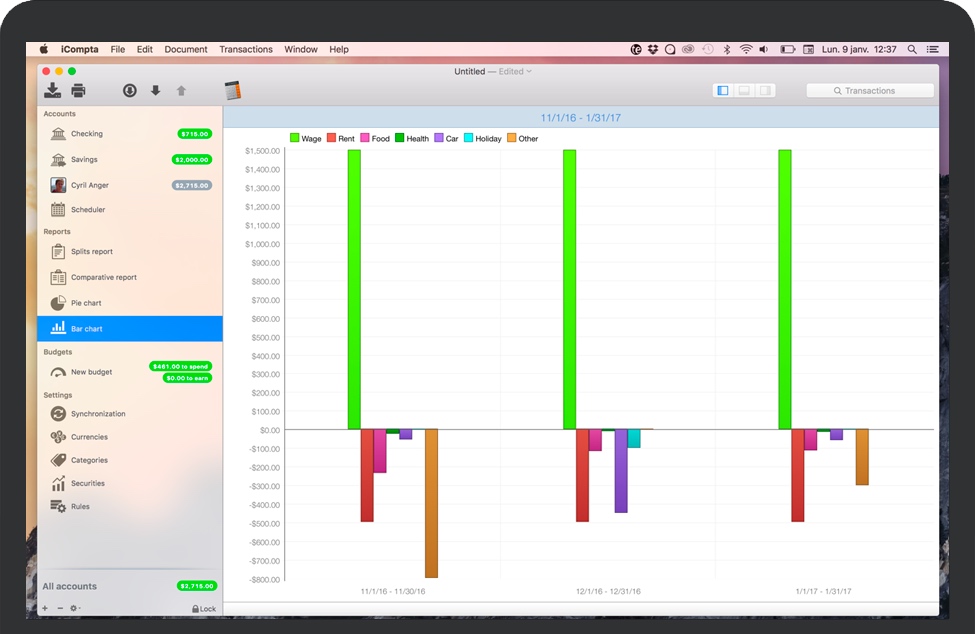975x634 pixels.
Task: Open the gear action dropdown in sidebar footer
Action: (x=75, y=608)
